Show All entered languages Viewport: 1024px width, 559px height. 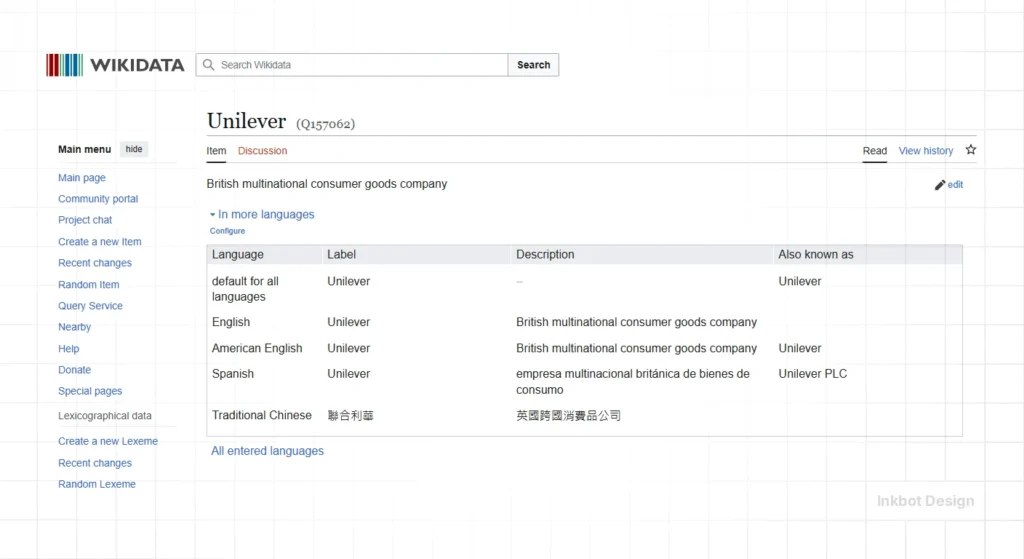(267, 451)
